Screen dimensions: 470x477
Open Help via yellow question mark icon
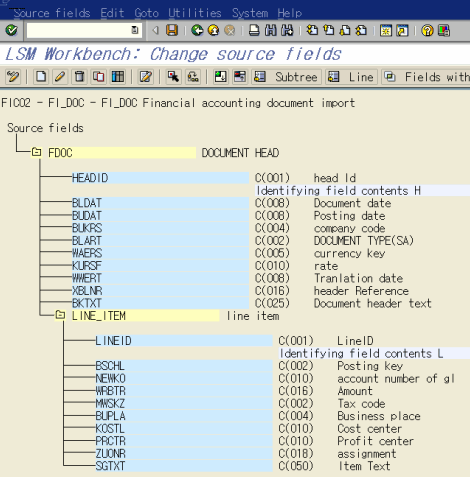(x=427, y=31)
